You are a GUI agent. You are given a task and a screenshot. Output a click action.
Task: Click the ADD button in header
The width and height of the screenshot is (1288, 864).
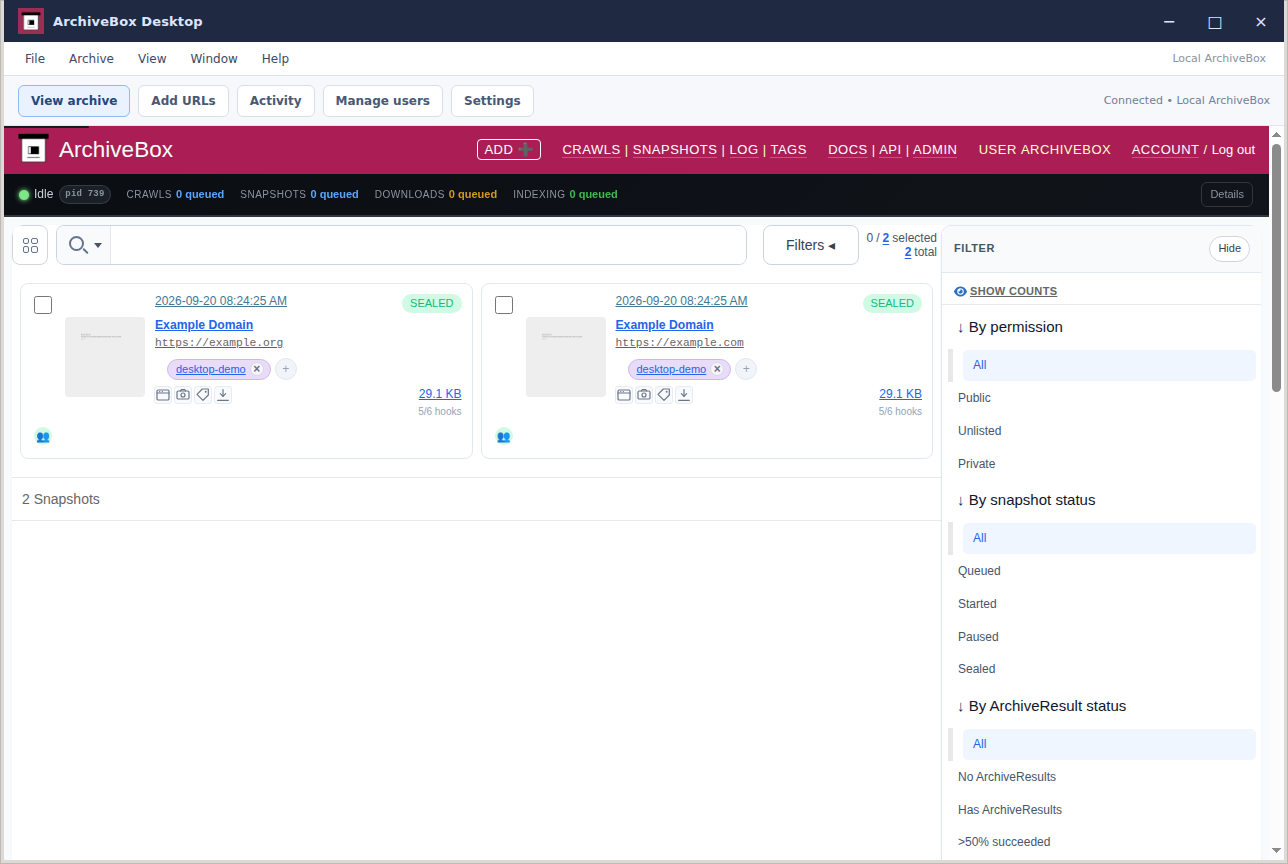[508, 149]
